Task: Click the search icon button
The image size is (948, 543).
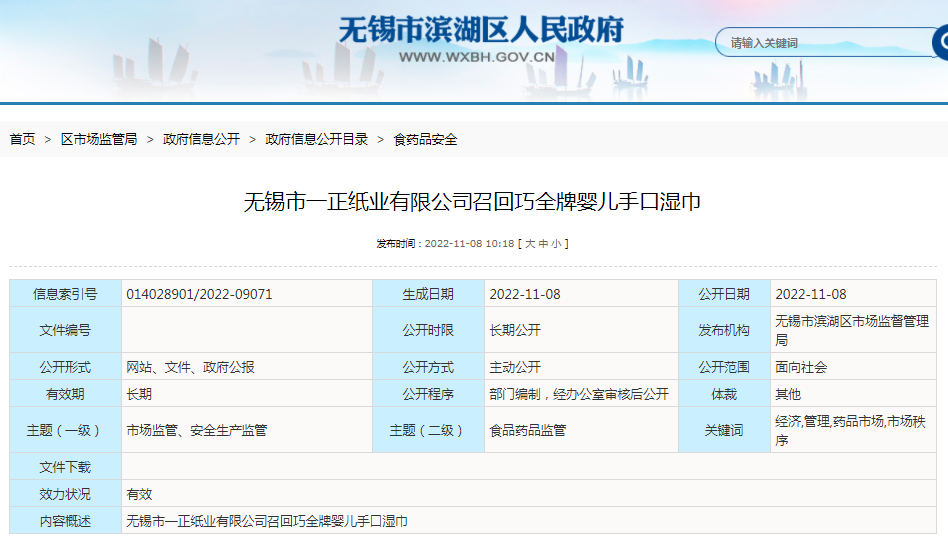Action: click(x=941, y=42)
